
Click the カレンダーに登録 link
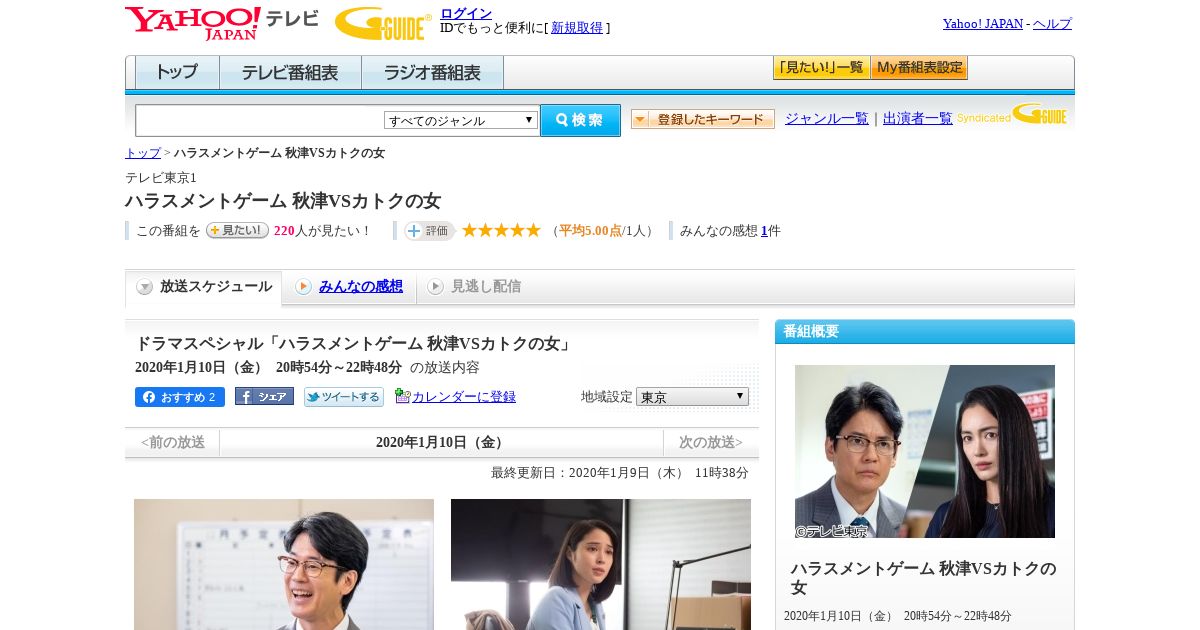pos(464,396)
